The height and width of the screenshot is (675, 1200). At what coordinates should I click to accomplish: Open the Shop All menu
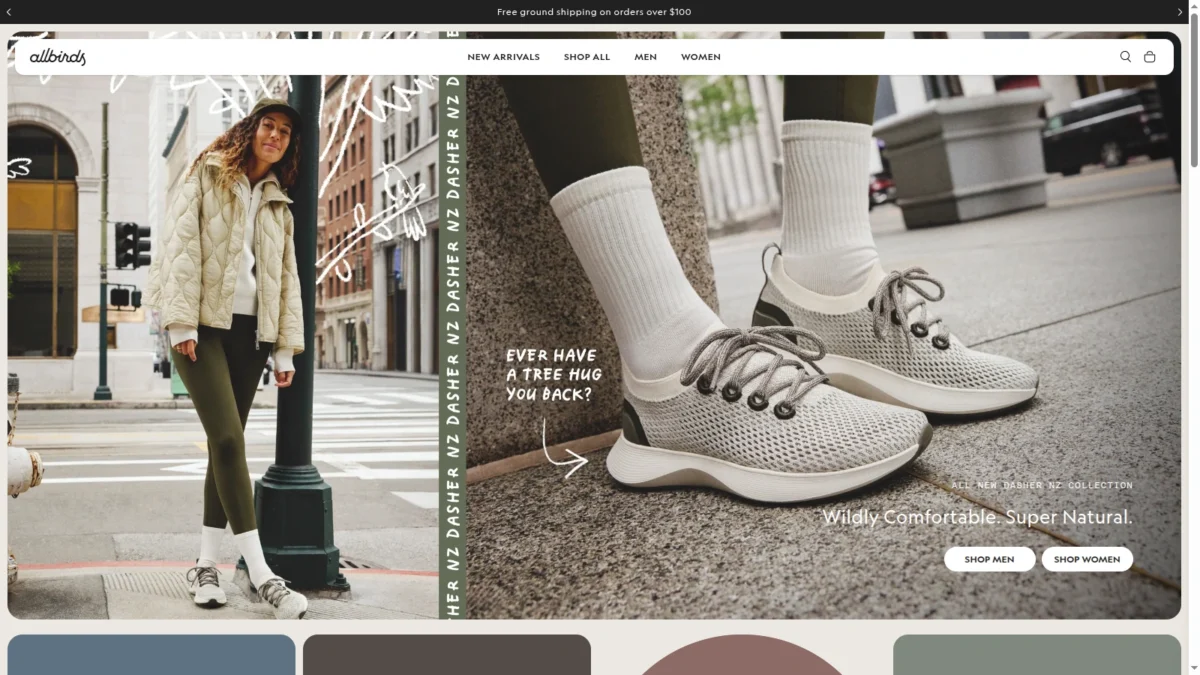click(587, 57)
